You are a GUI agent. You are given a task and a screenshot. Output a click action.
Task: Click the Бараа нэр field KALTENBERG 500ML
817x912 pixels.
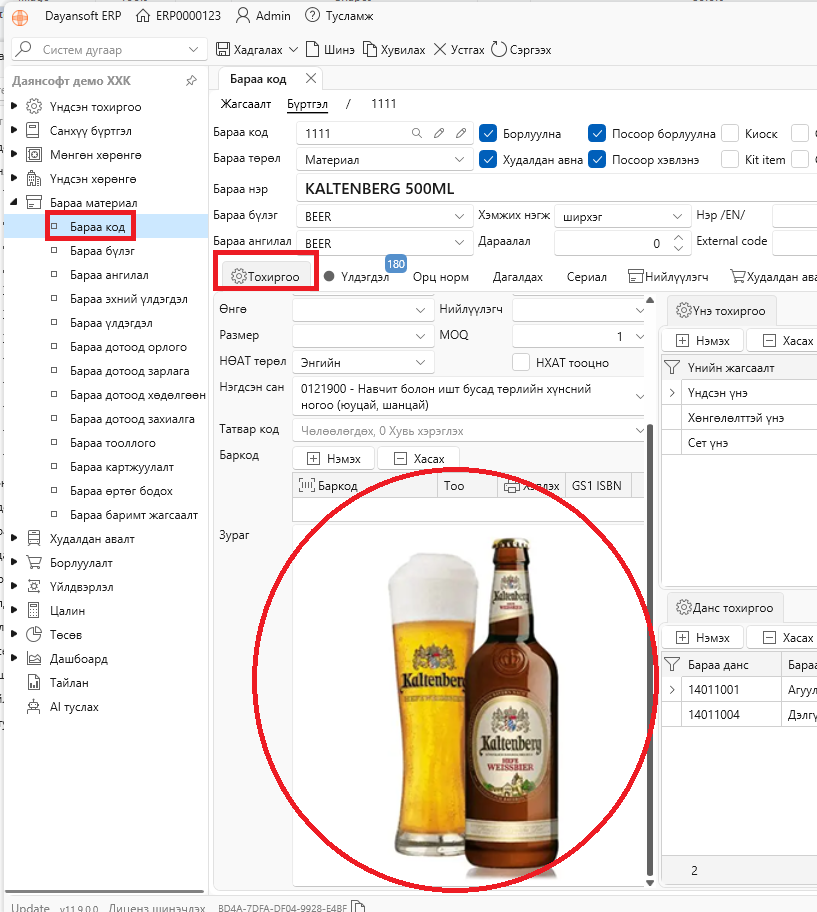click(556, 188)
